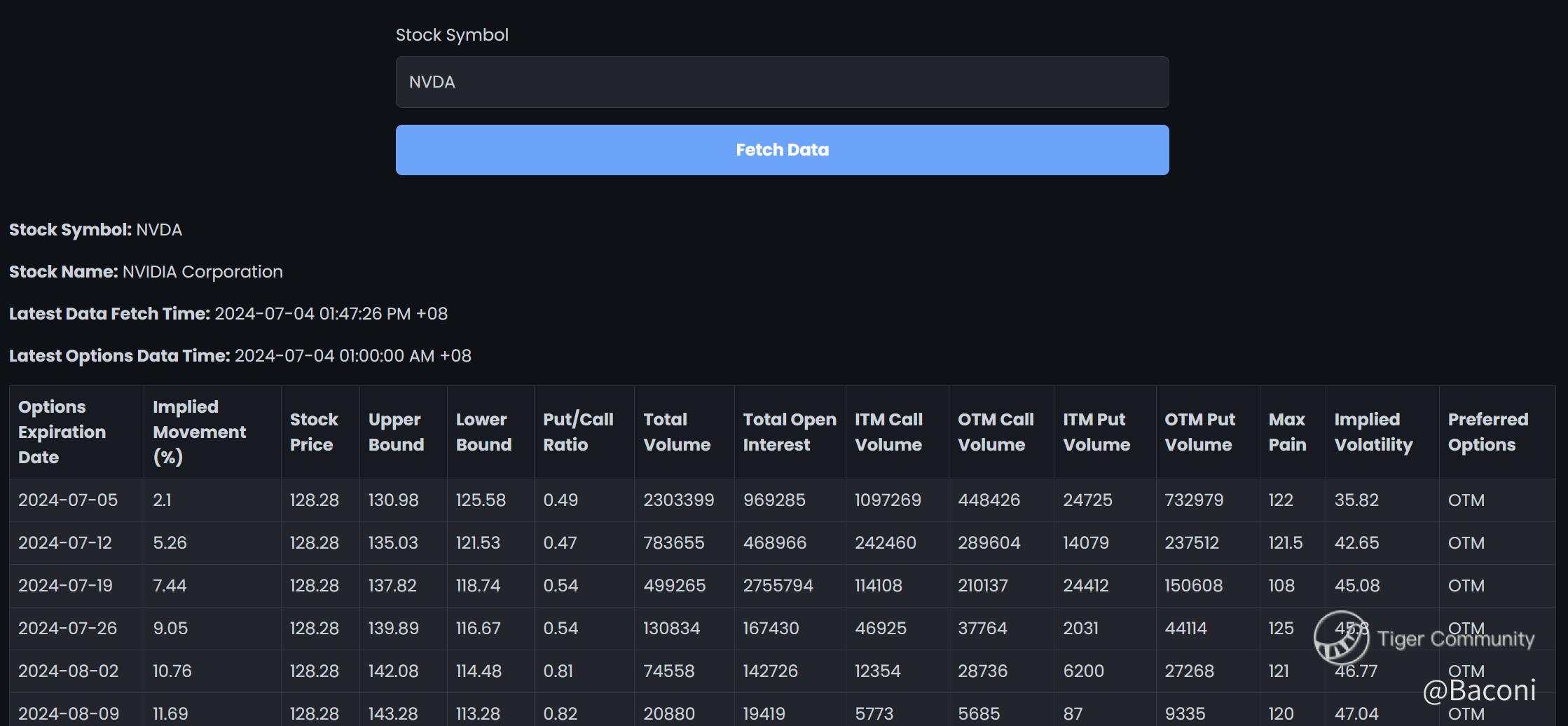
Task: Select the Implied Volatility column header
Action: 1373,432
